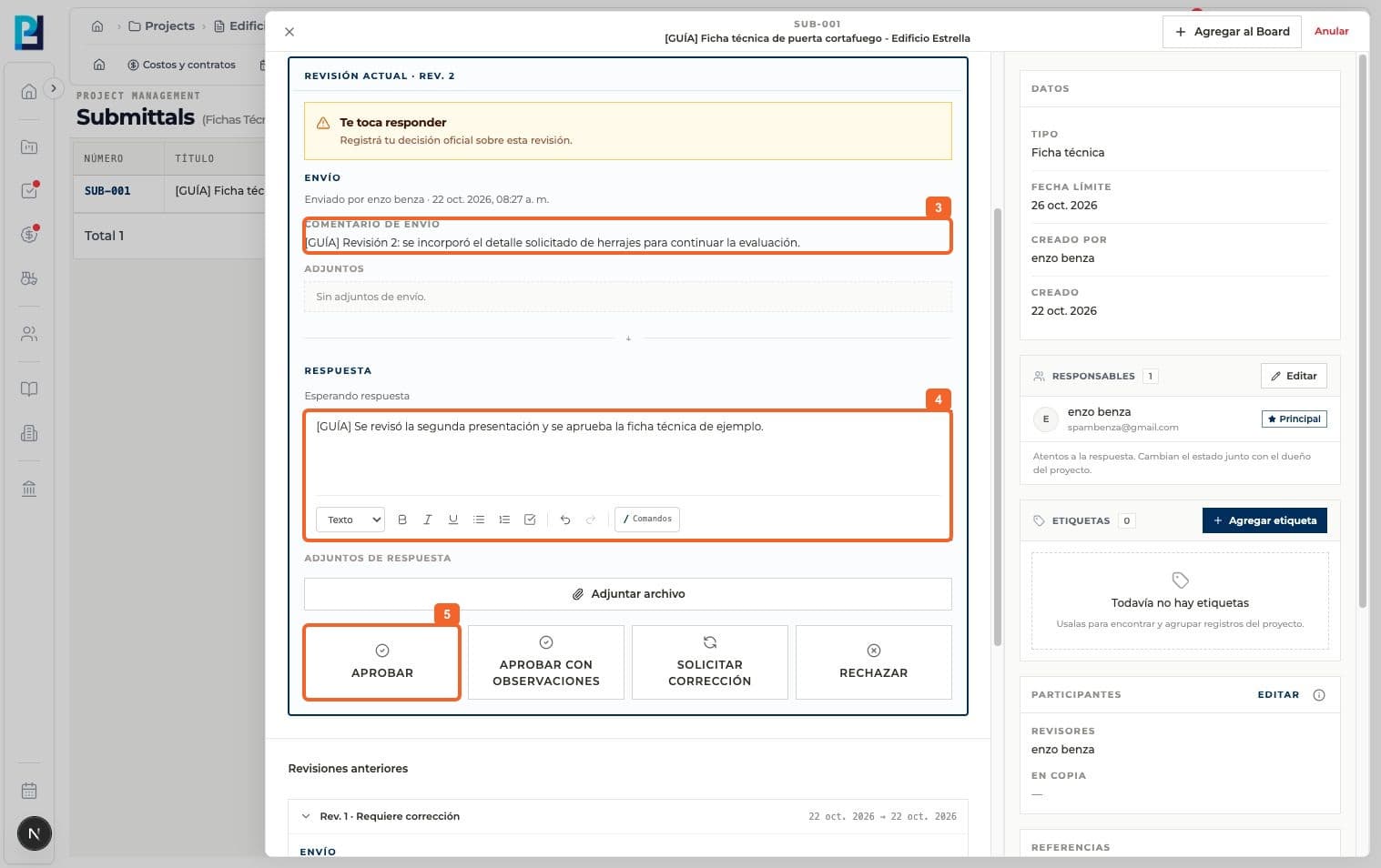The image size is (1381, 868).
Task: Undo the last edit in response editor
Action: click(565, 520)
